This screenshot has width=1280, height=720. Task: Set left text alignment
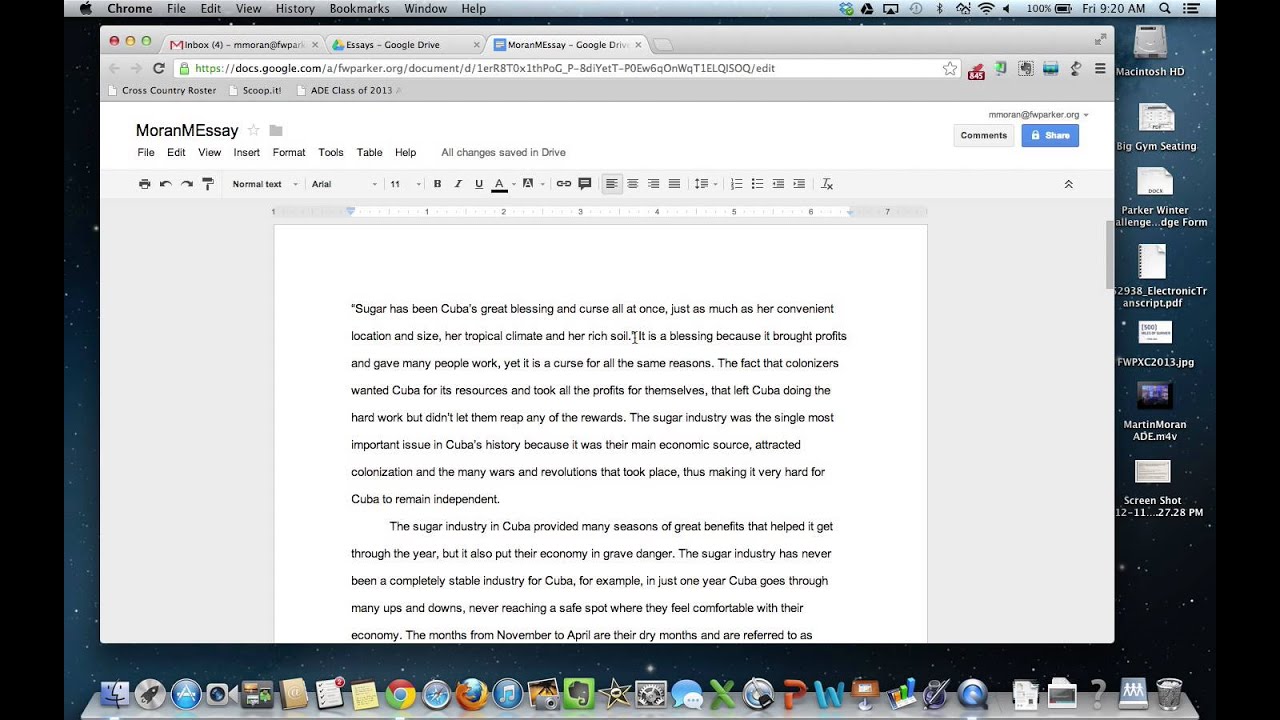(x=612, y=184)
